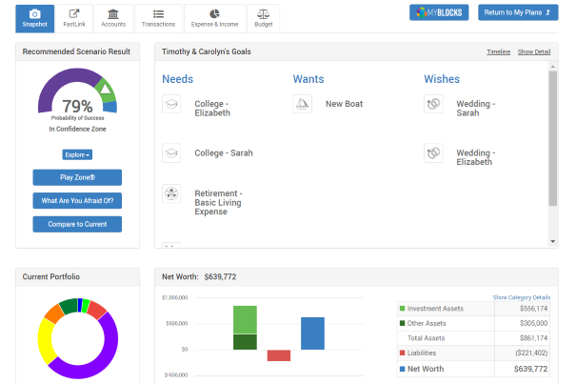Go to the Transactions tab
The height and width of the screenshot is (384, 577).
159,19
